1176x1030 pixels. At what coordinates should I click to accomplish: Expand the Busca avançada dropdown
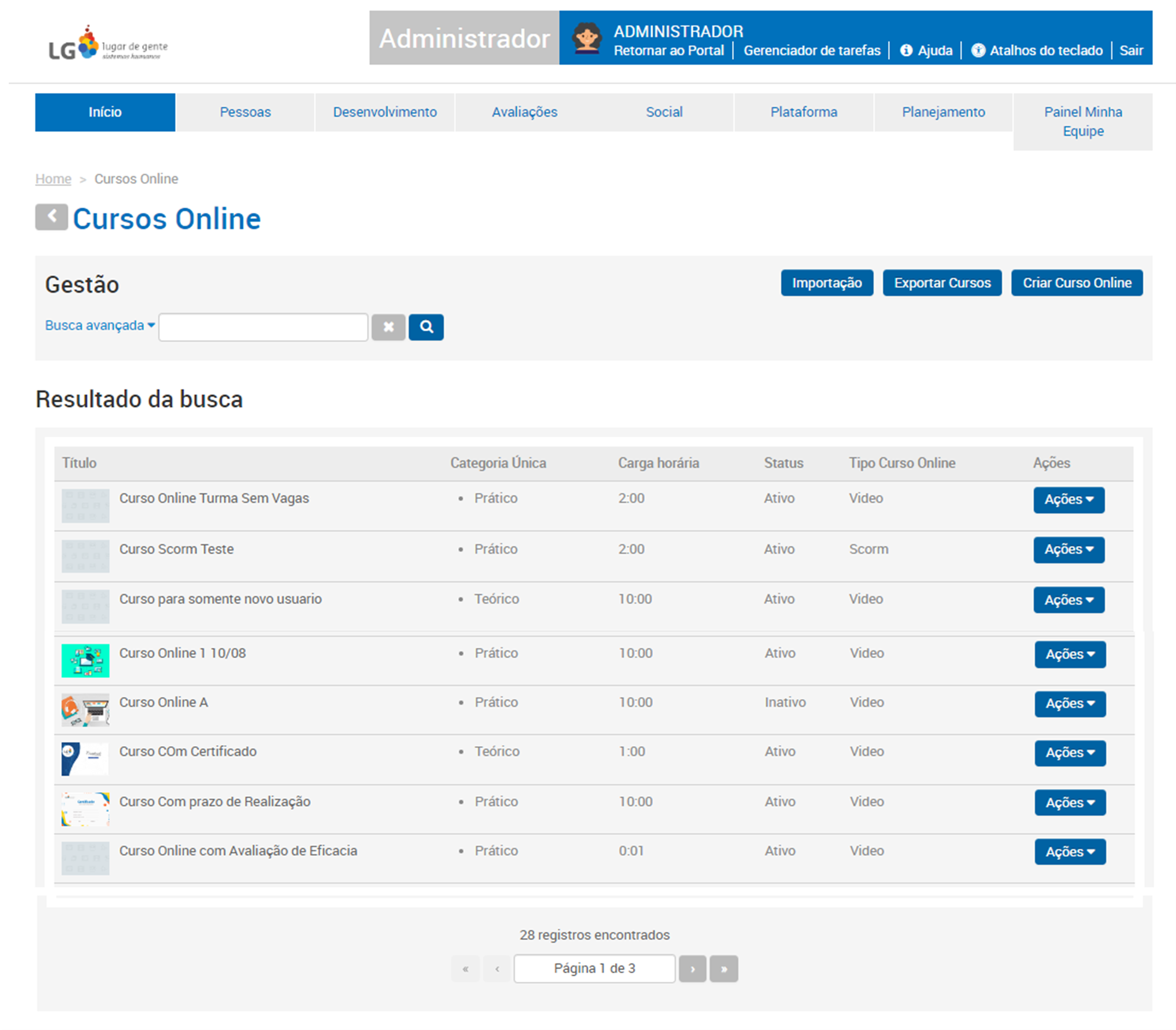100,325
